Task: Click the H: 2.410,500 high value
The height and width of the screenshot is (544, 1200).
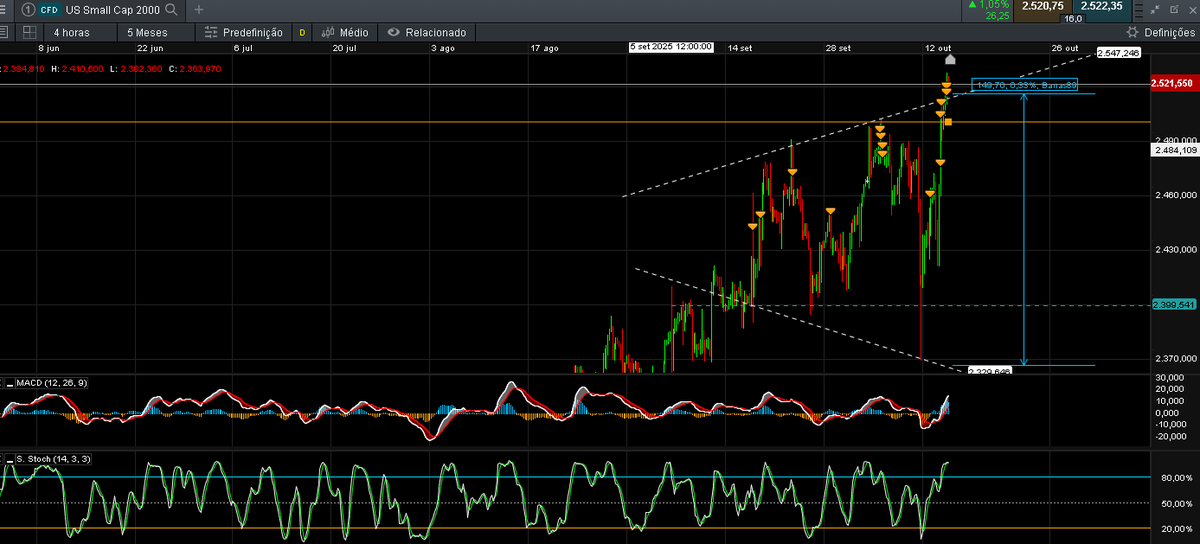Action: tap(79, 69)
